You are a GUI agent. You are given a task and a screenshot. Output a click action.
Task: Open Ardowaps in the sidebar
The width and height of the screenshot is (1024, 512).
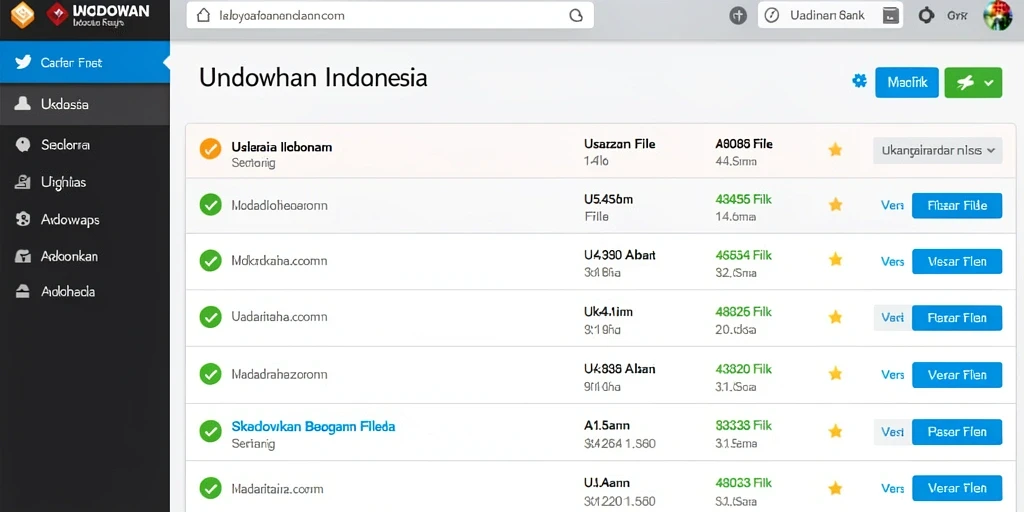click(x=85, y=219)
